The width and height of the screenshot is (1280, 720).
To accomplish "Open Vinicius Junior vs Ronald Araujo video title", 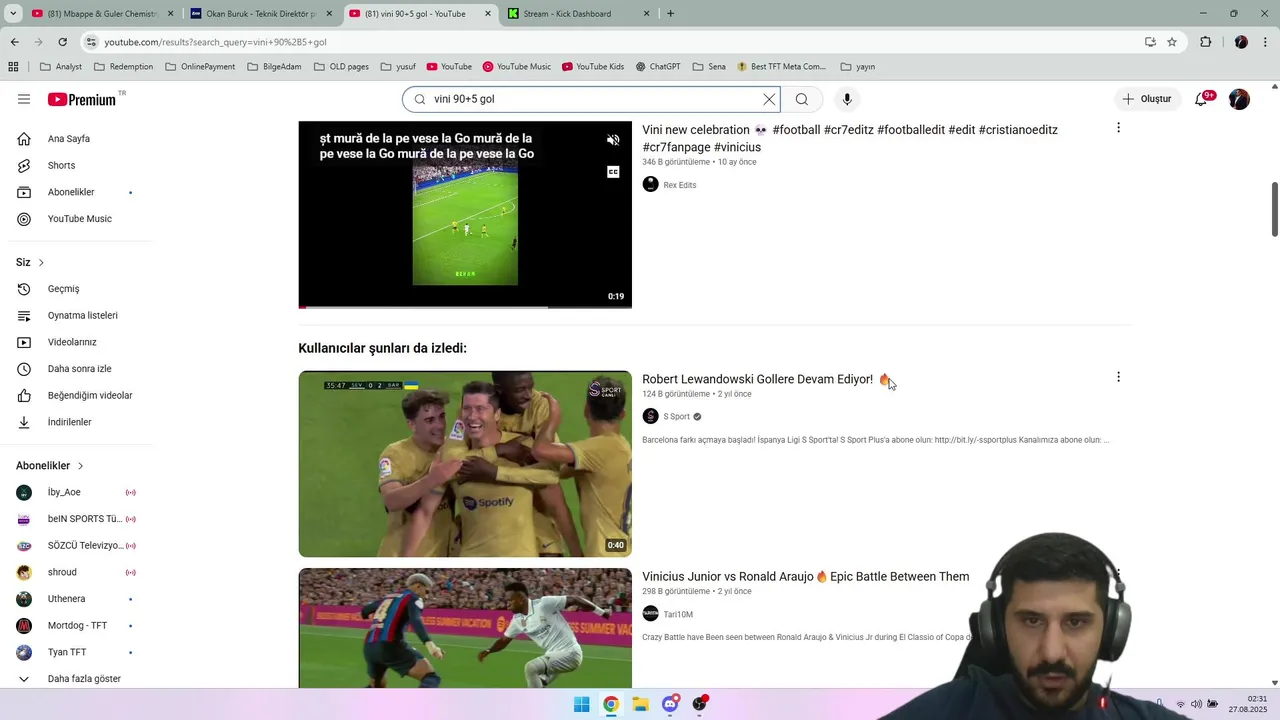I will 805,577.
